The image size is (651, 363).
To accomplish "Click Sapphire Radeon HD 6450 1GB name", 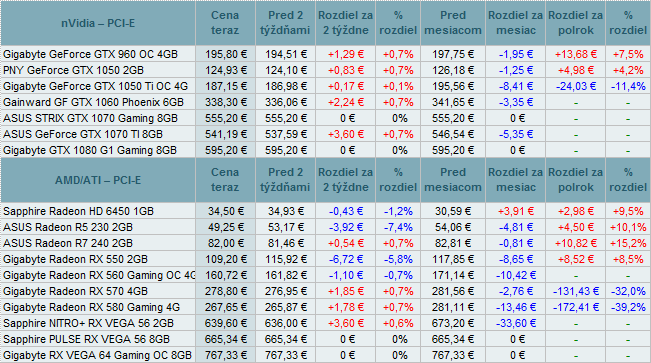I will point(78,211).
